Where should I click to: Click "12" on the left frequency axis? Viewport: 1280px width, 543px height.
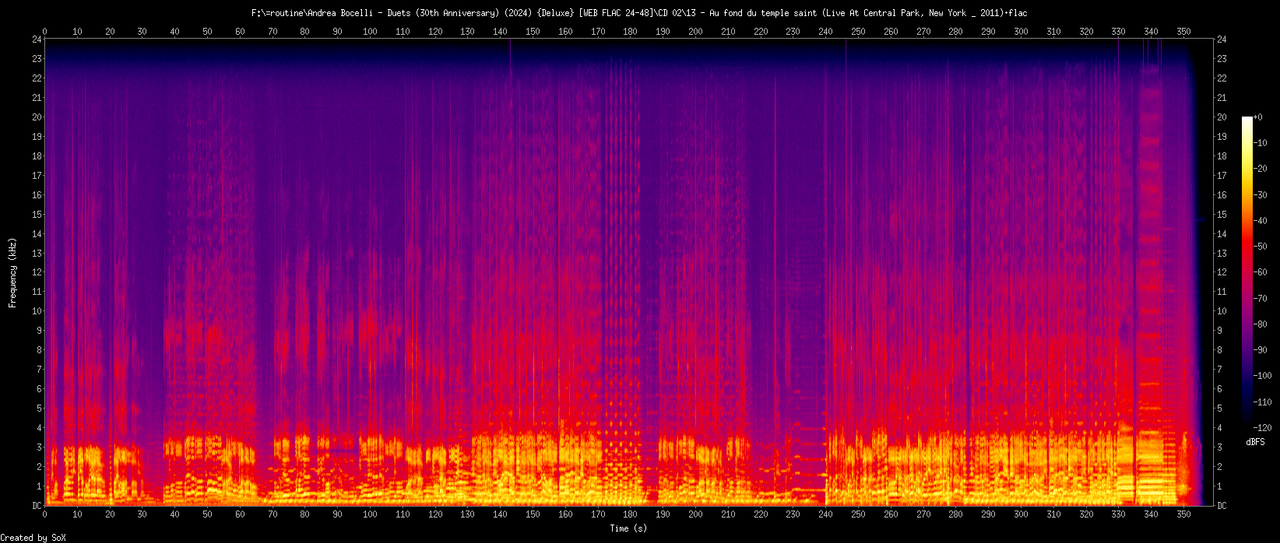click(x=36, y=273)
